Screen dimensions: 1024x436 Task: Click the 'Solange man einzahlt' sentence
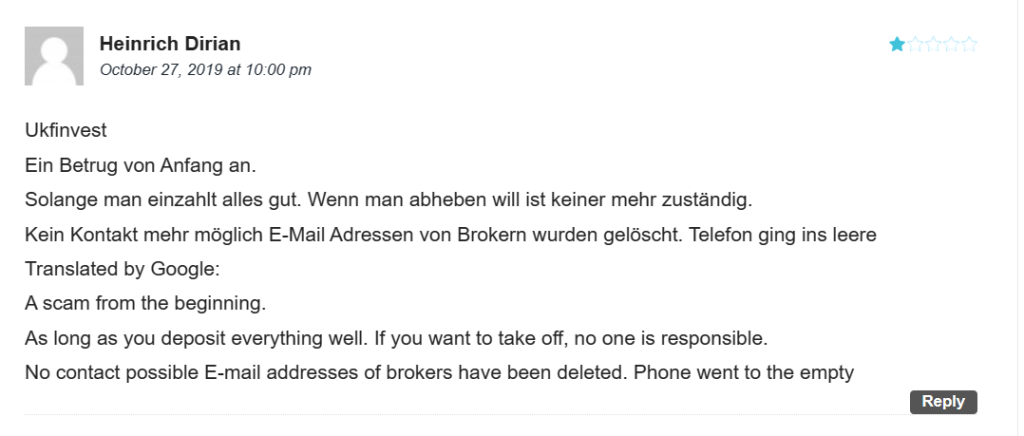389,200
